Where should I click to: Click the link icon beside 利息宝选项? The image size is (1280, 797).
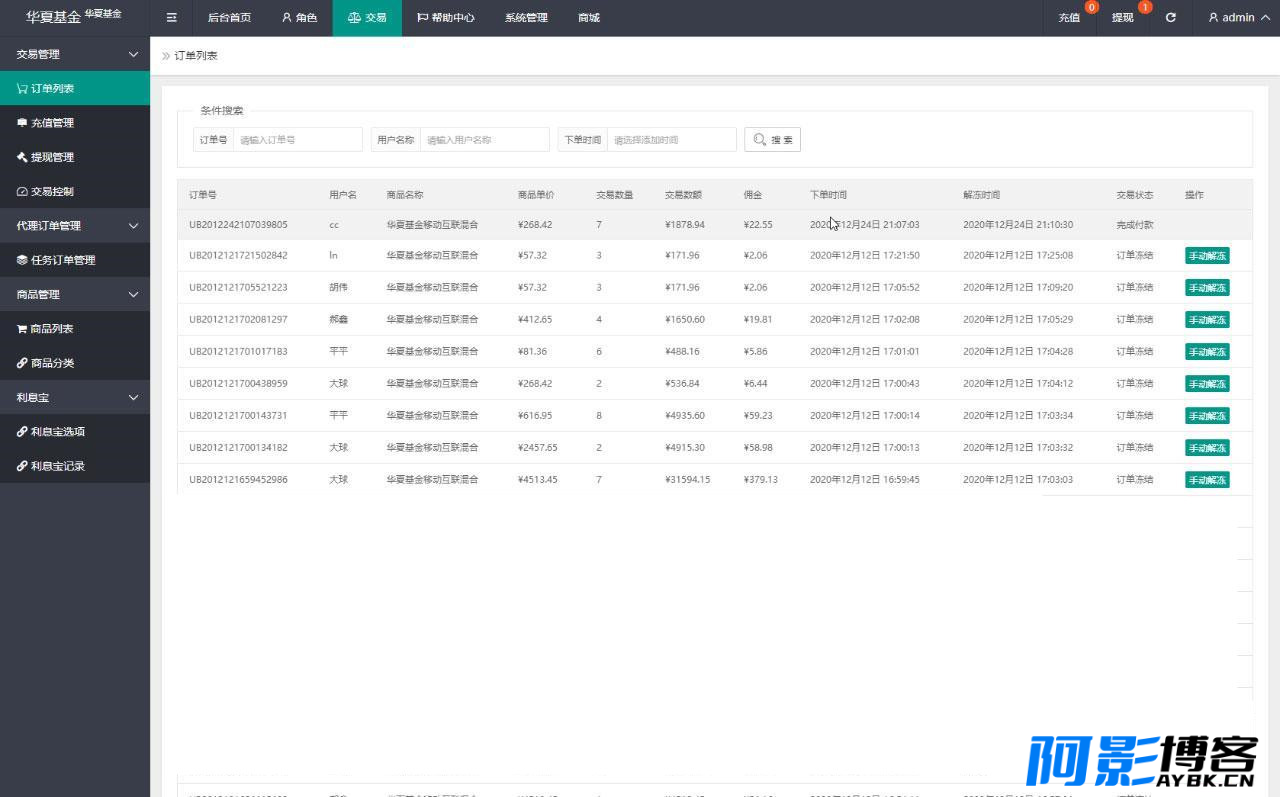(22, 432)
